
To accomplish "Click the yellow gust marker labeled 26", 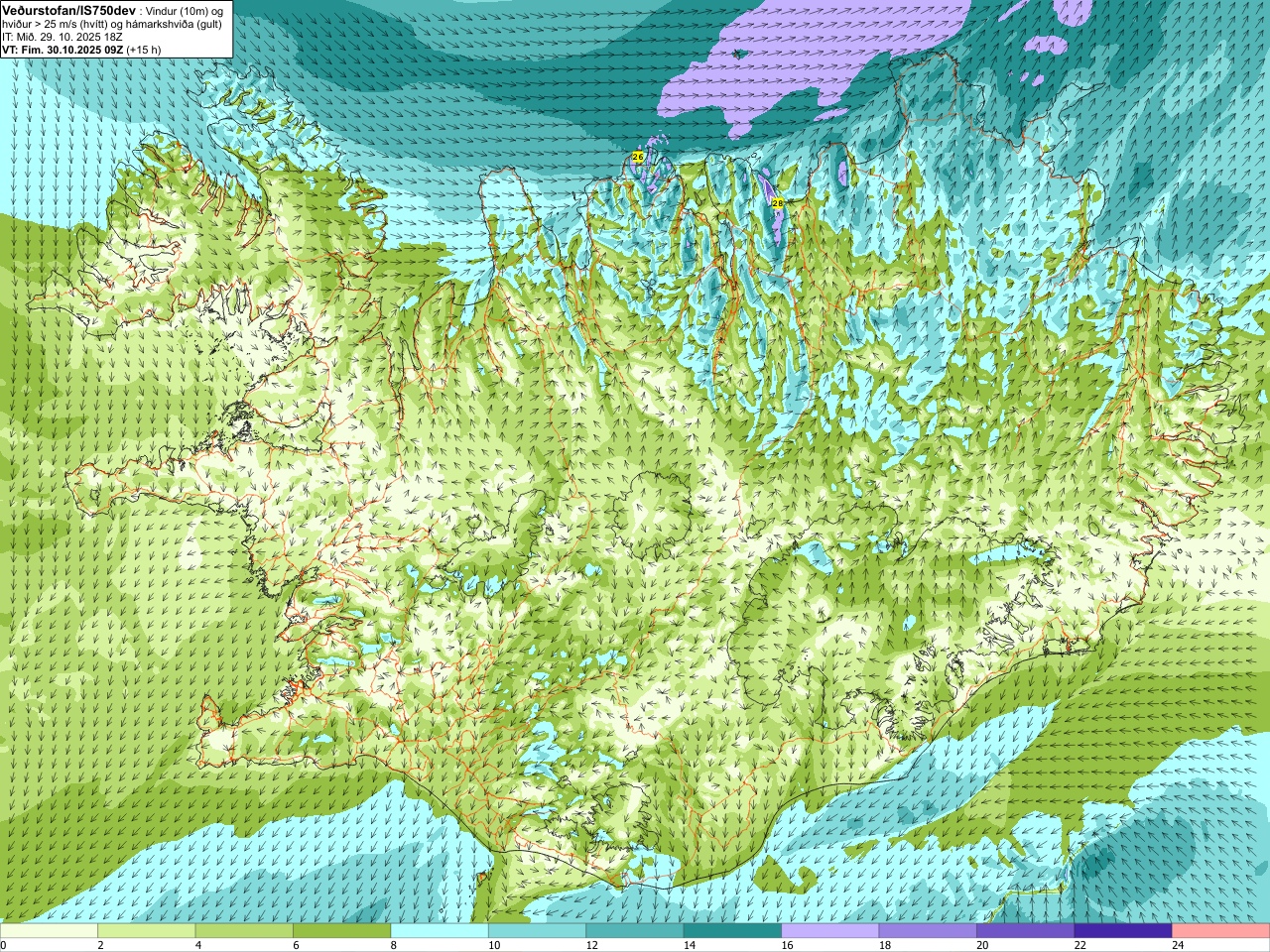I will point(638,157).
